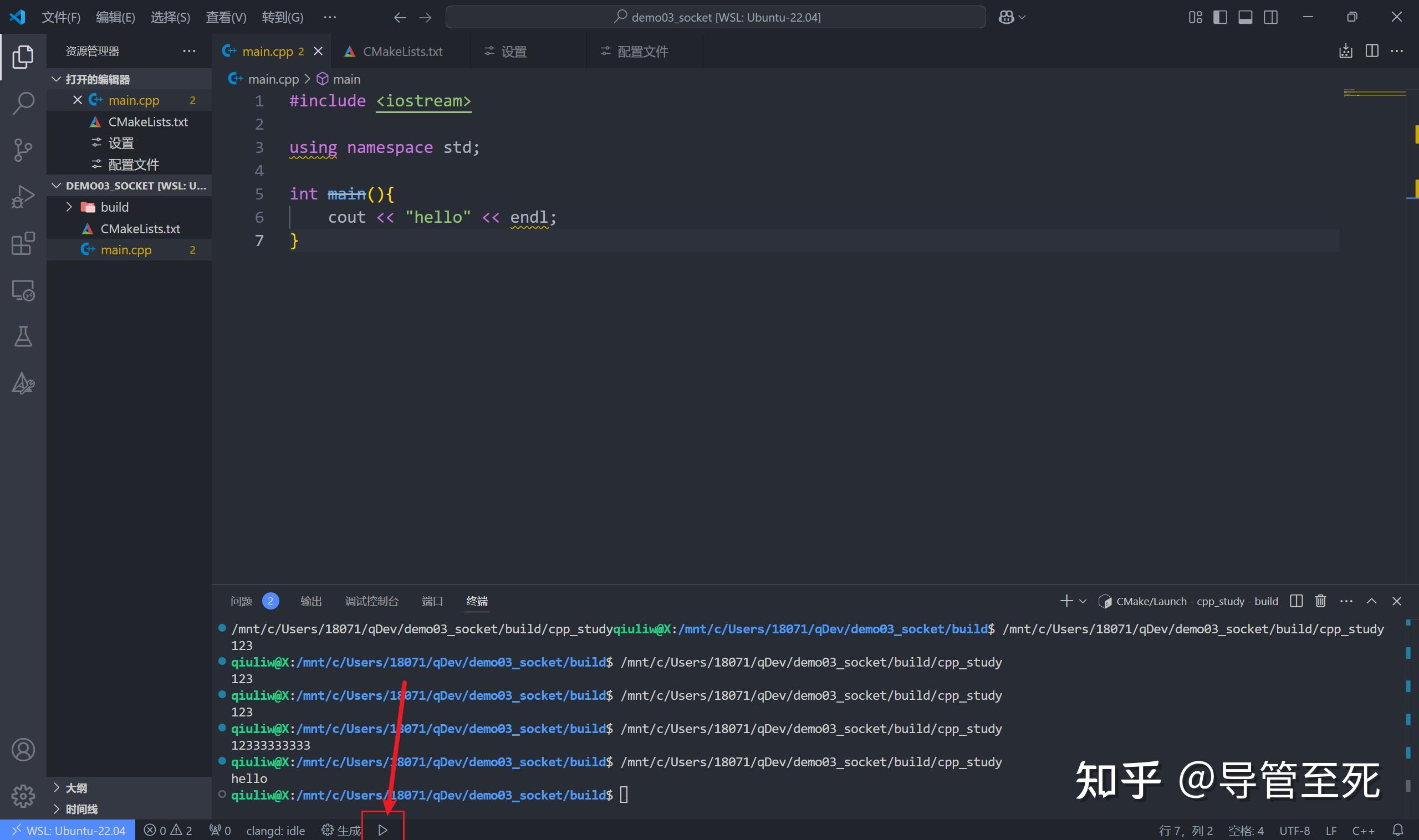
Task: Open the Search view in the activity bar
Action: [23, 103]
